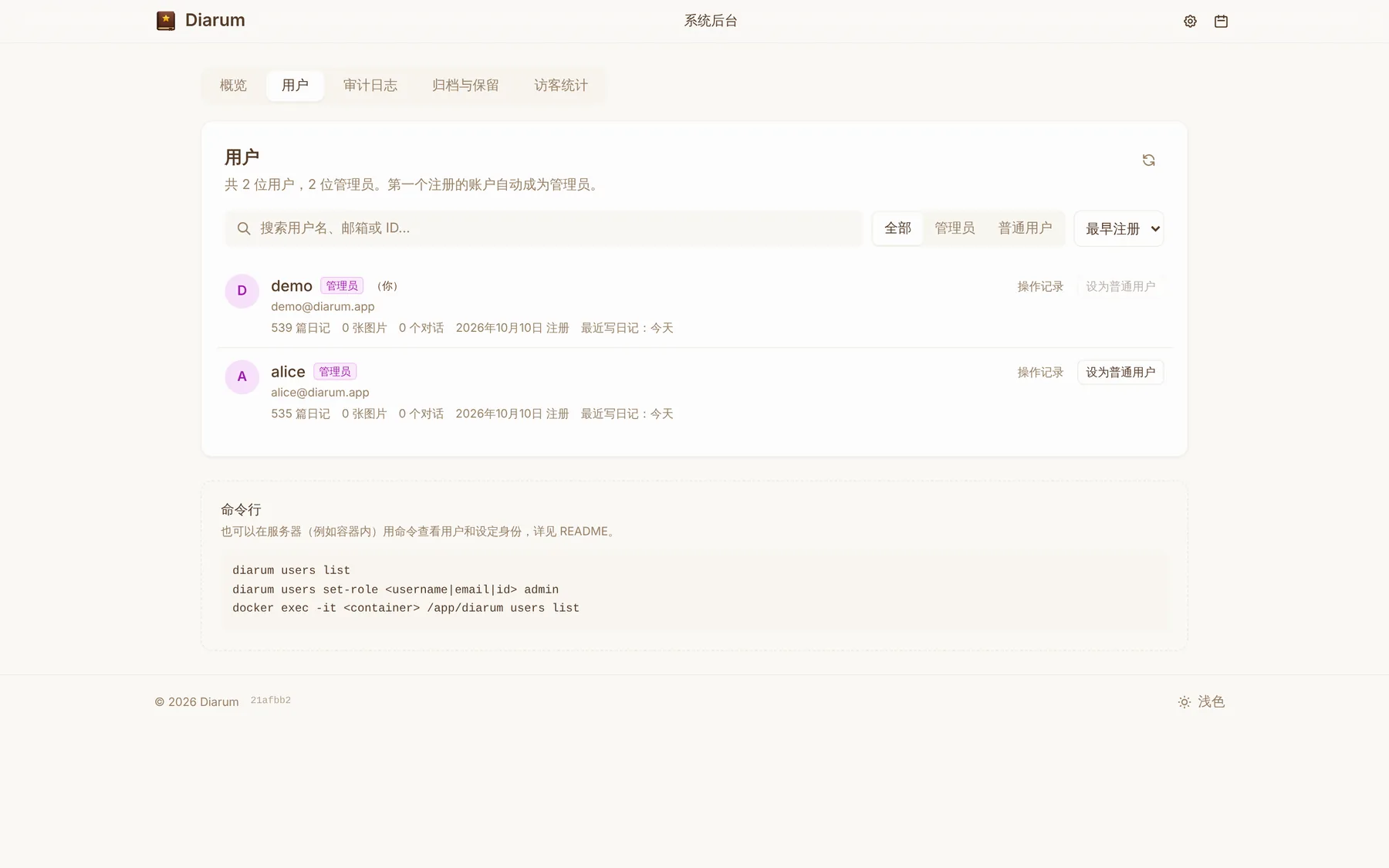View 操作记录 for demo
Image resolution: width=1389 pixels, height=868 pixels.
coord(1040,286)
